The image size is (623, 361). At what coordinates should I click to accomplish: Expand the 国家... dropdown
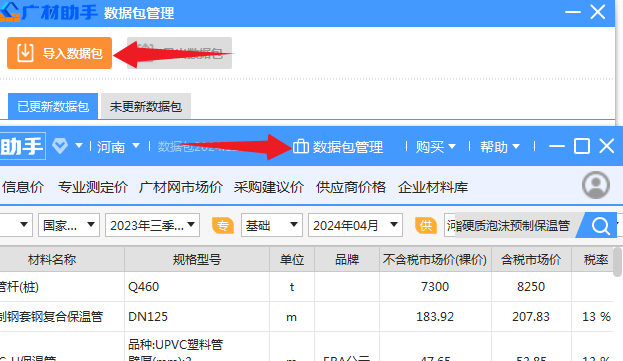pyautogui.click(x=69, y=225)
